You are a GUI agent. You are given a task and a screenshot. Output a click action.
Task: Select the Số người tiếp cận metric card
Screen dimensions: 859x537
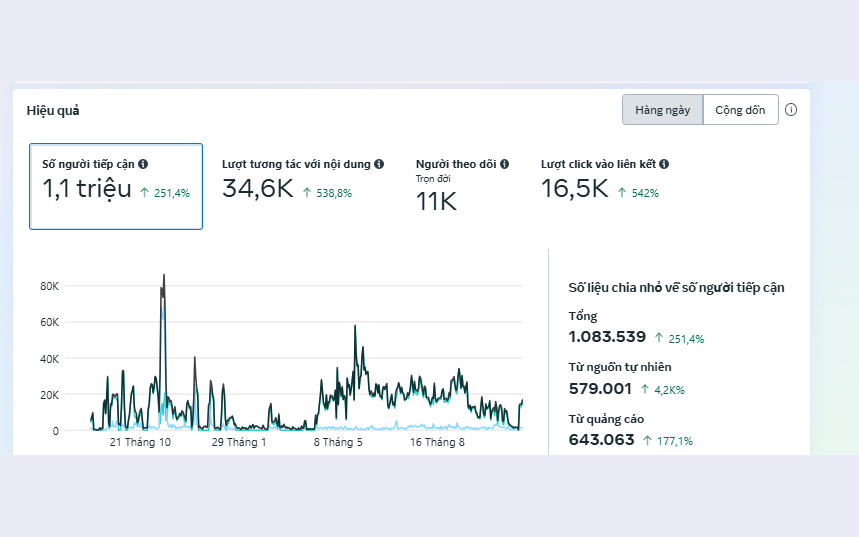[116, 186]
